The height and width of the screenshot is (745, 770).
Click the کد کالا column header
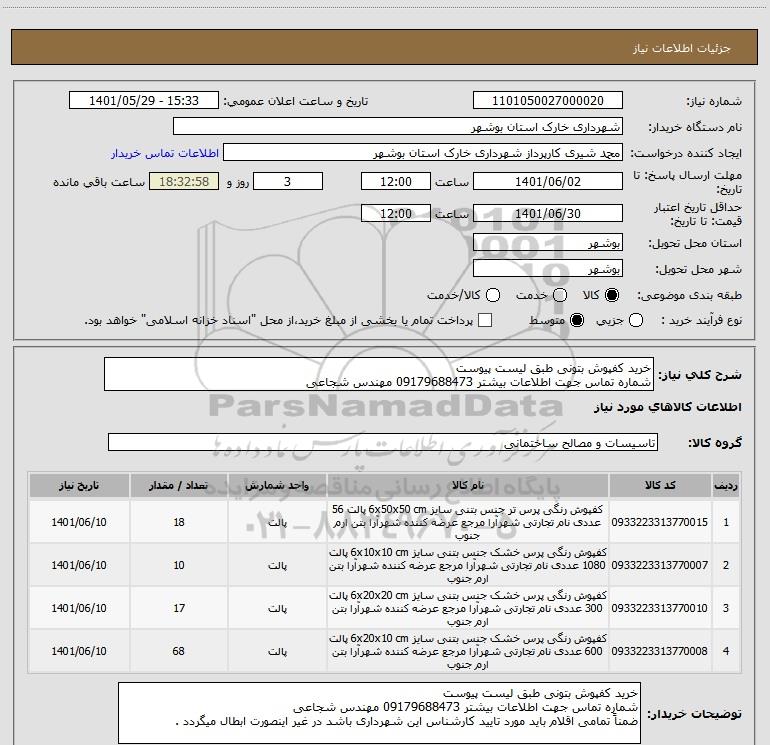coord(660,486)
